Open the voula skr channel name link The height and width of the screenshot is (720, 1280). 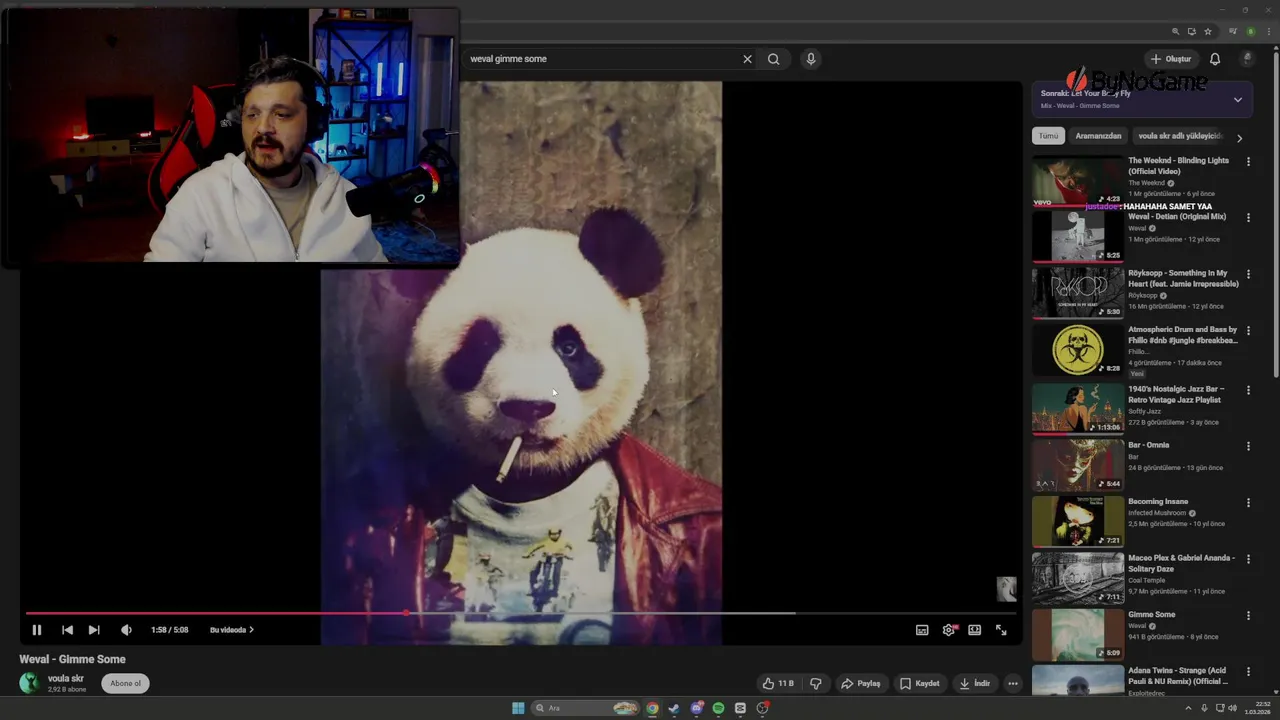[66, 678]
